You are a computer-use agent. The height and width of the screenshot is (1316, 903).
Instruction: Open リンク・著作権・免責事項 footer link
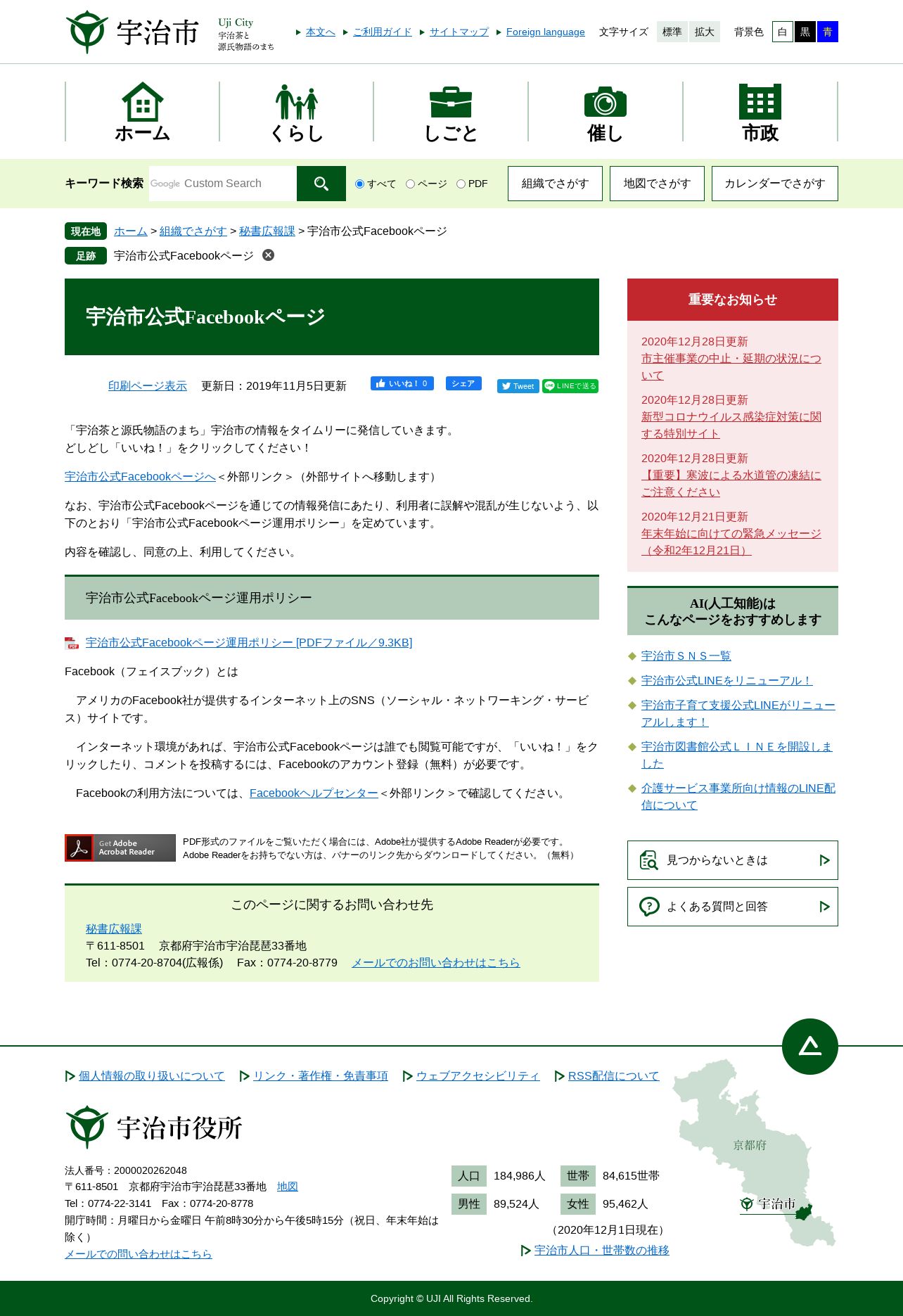pos(321,1075)
